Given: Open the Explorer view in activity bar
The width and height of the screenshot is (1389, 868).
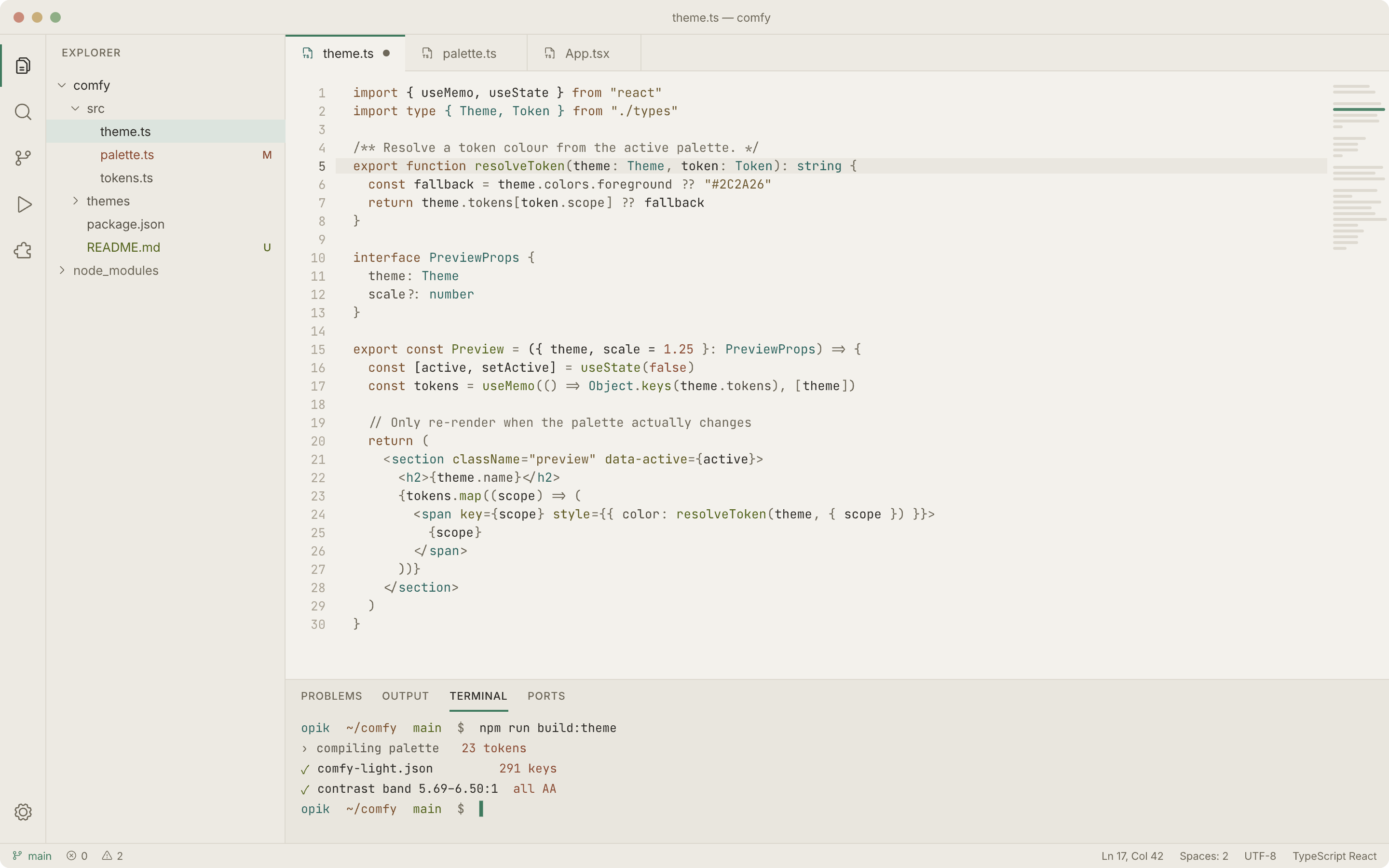Looking at the screenshot, I should pyautogui.click(x=23, y=66).
